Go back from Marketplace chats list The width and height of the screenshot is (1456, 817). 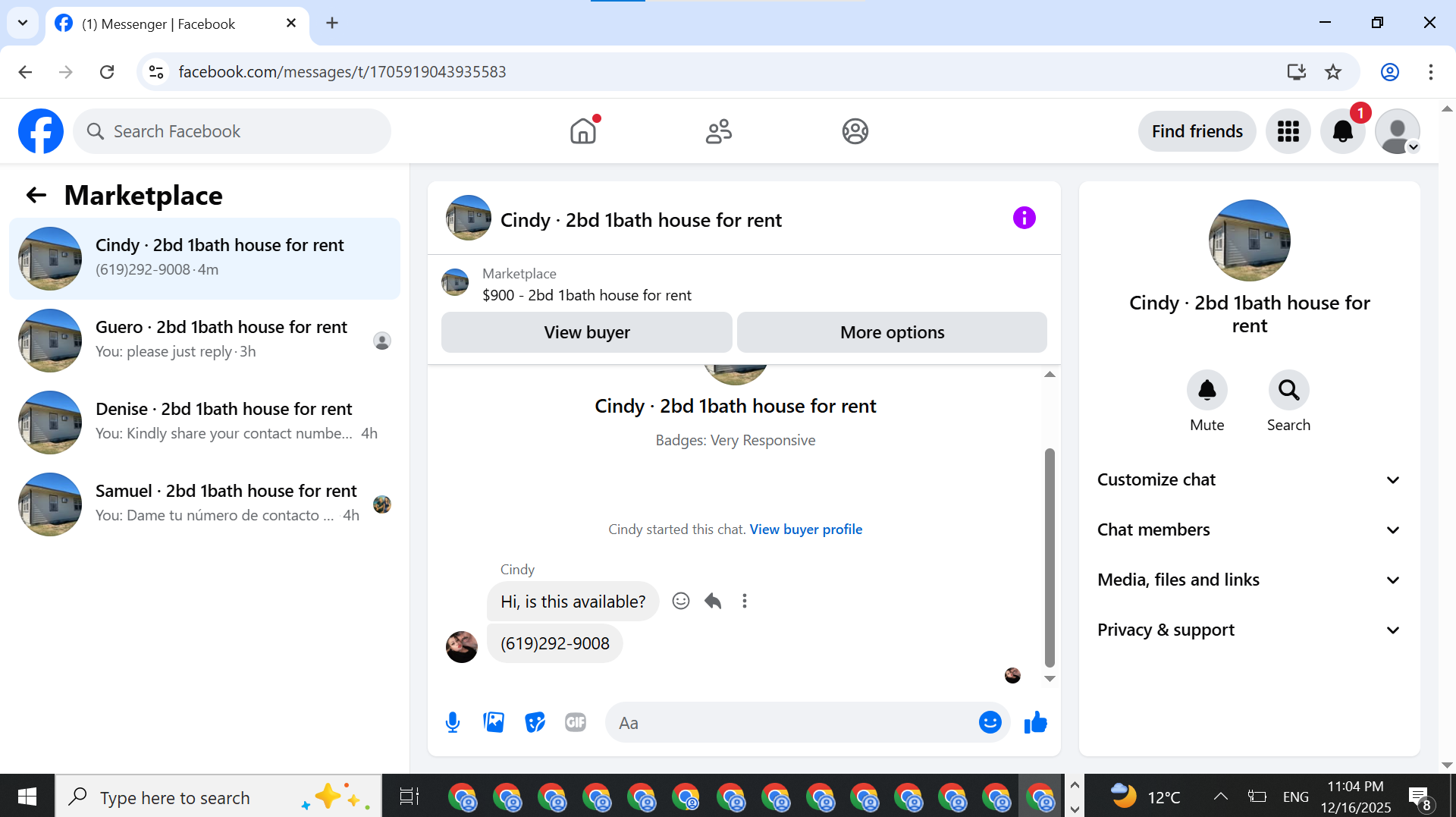[36, 196]
